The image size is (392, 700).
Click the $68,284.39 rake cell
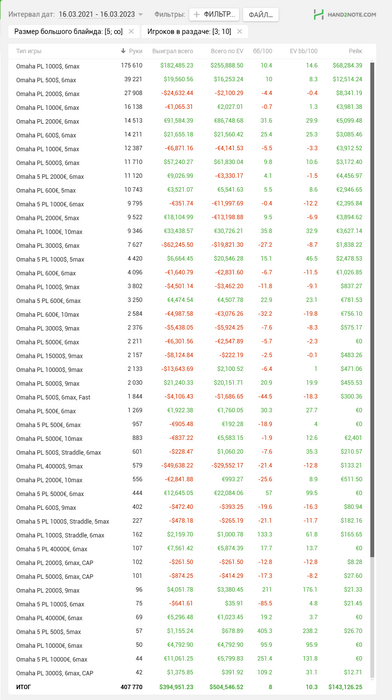click(347, 66)
